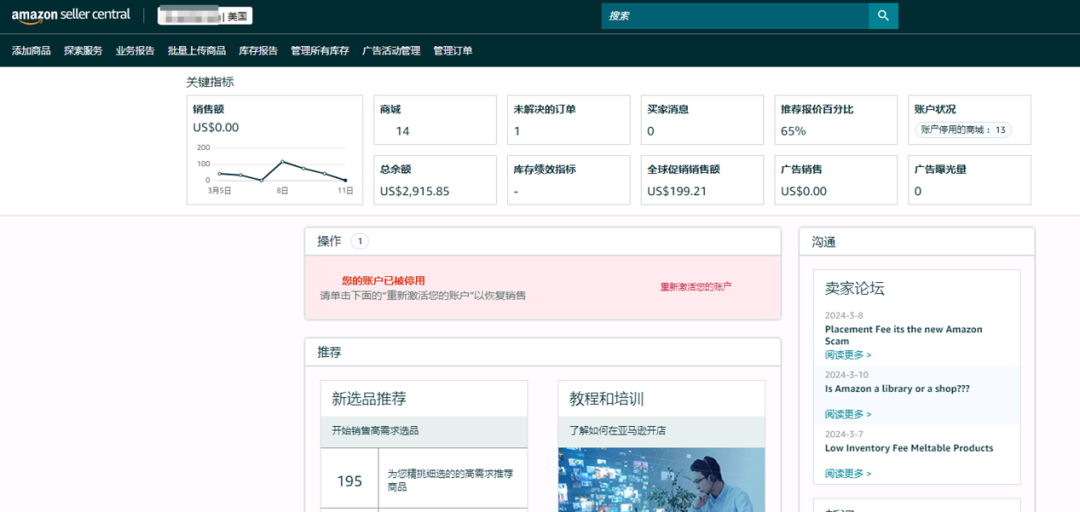The width and height of the screenshot is (1080, 512).
Task: Open 管理订单 menu item
Action: pos(453,50)
